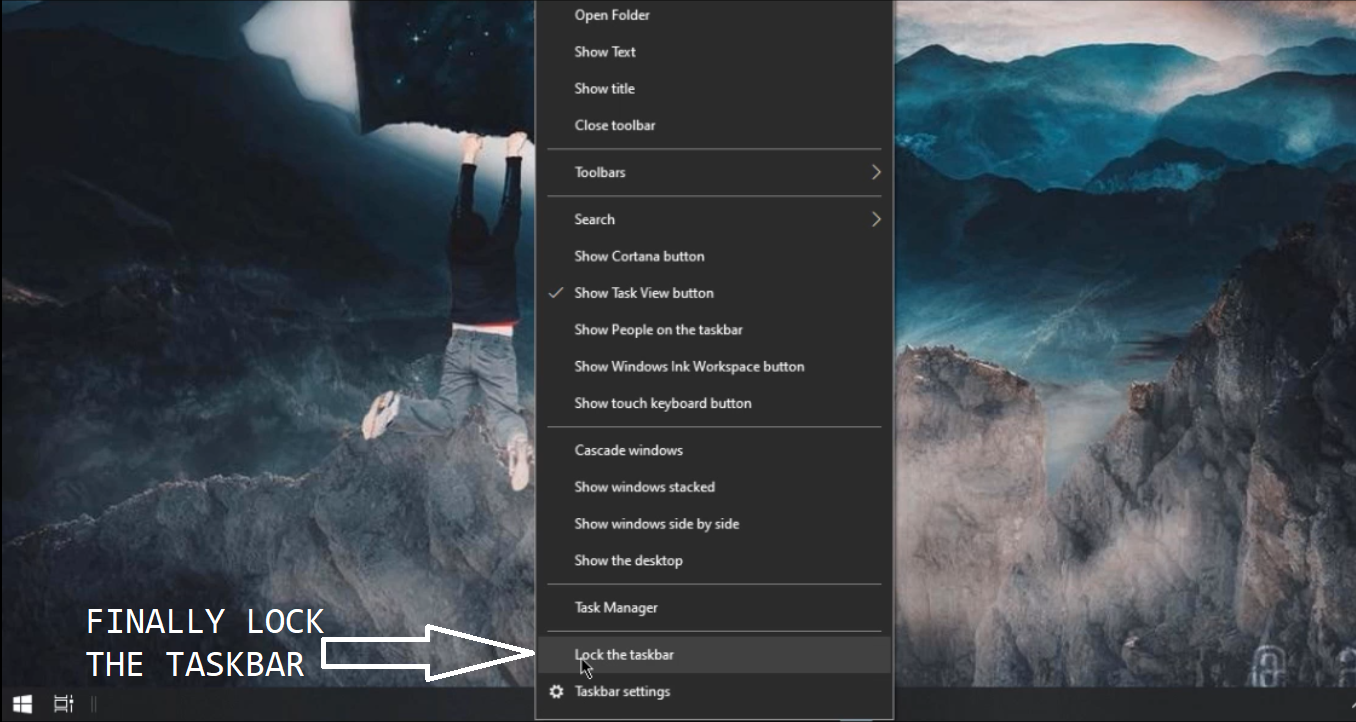Toggle Show title option
The height and width of the screenshot is (722, 1356).
click(x=714, y=89)
